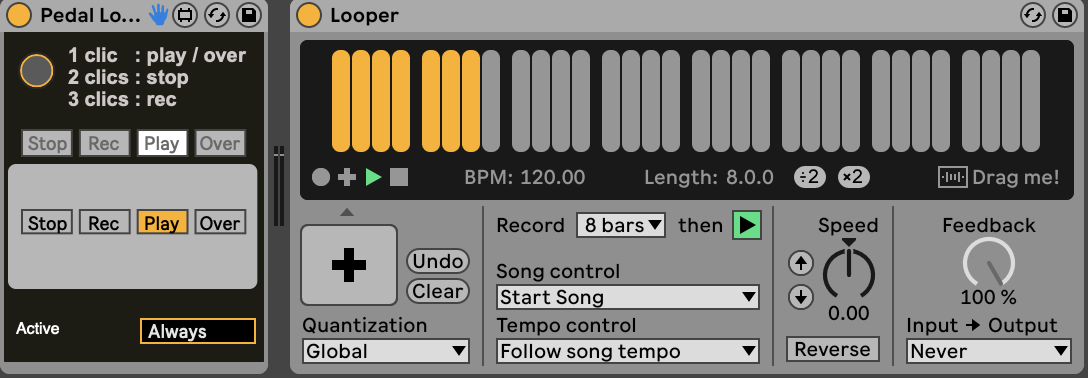Click the overdub plus icon in the display

[347, 178]
